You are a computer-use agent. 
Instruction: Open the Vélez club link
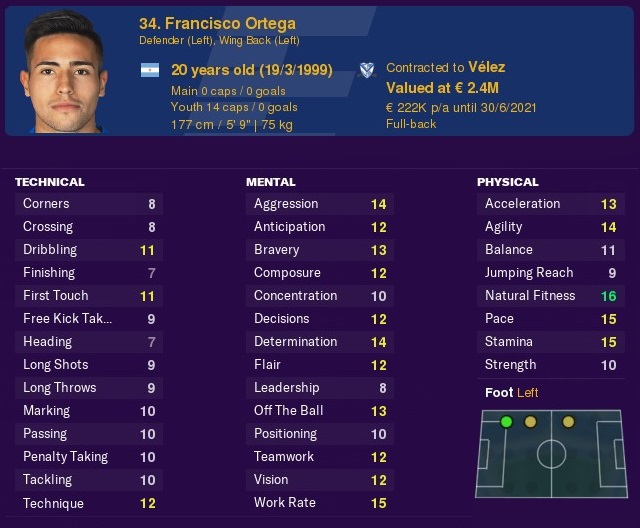pos(487,67)
